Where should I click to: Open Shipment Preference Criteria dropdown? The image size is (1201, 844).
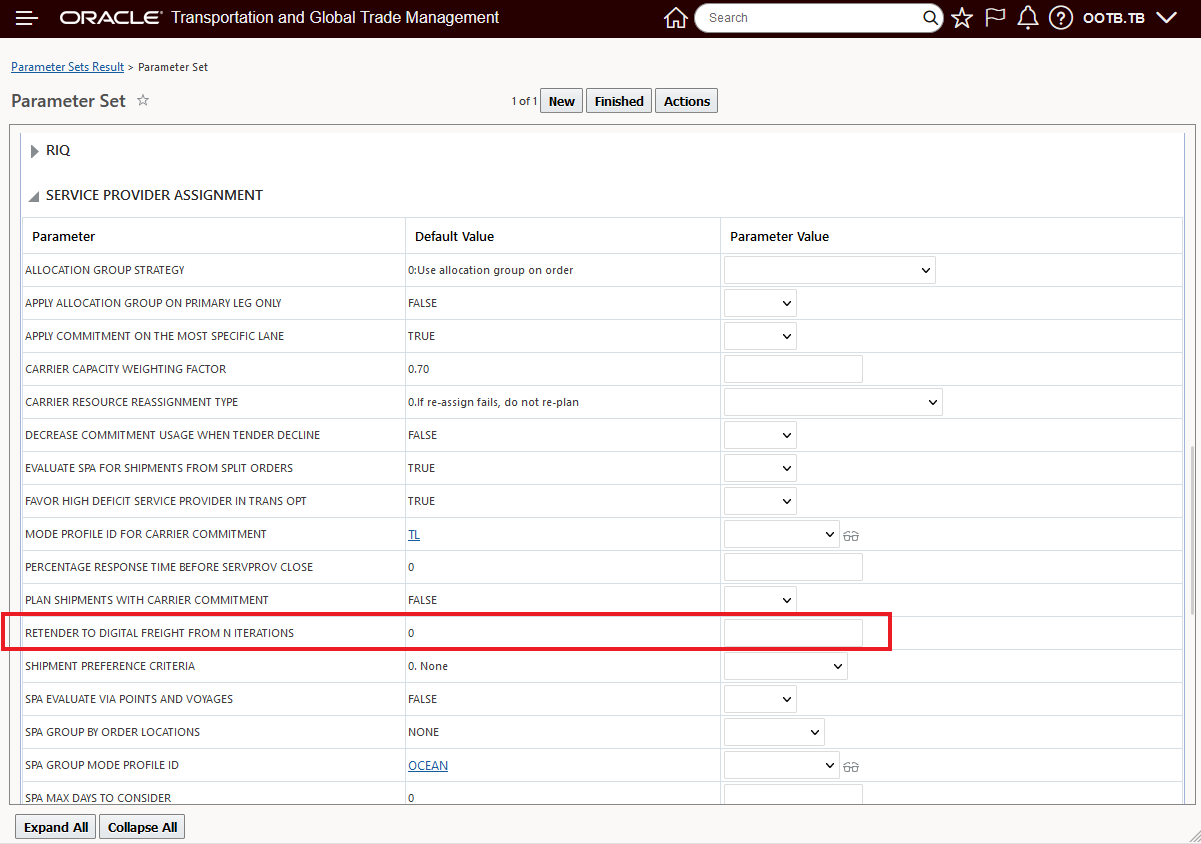pyautogui.click(x=785, y=666)
